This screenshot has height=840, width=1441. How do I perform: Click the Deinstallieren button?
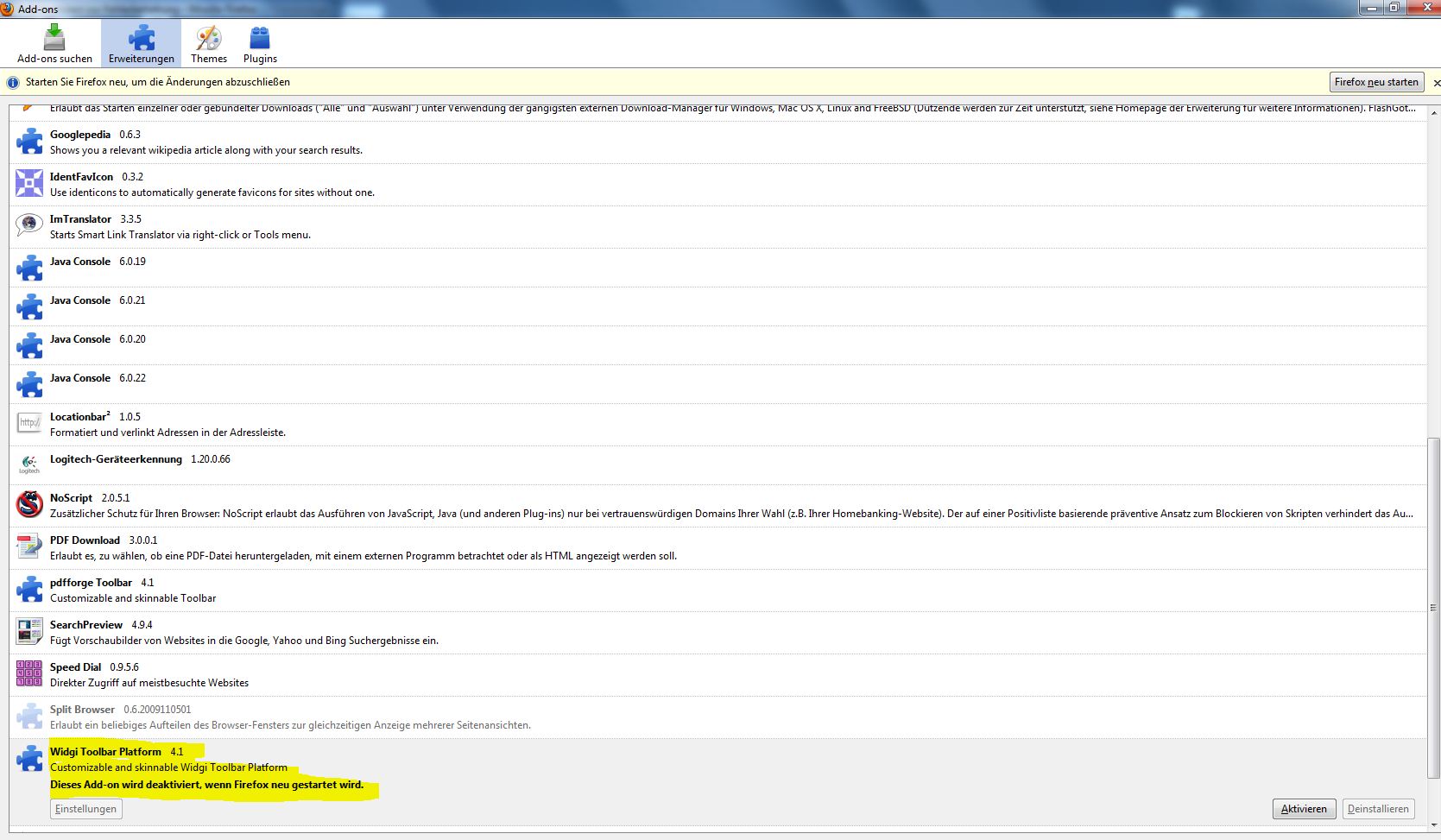(x=1378, y=809)
